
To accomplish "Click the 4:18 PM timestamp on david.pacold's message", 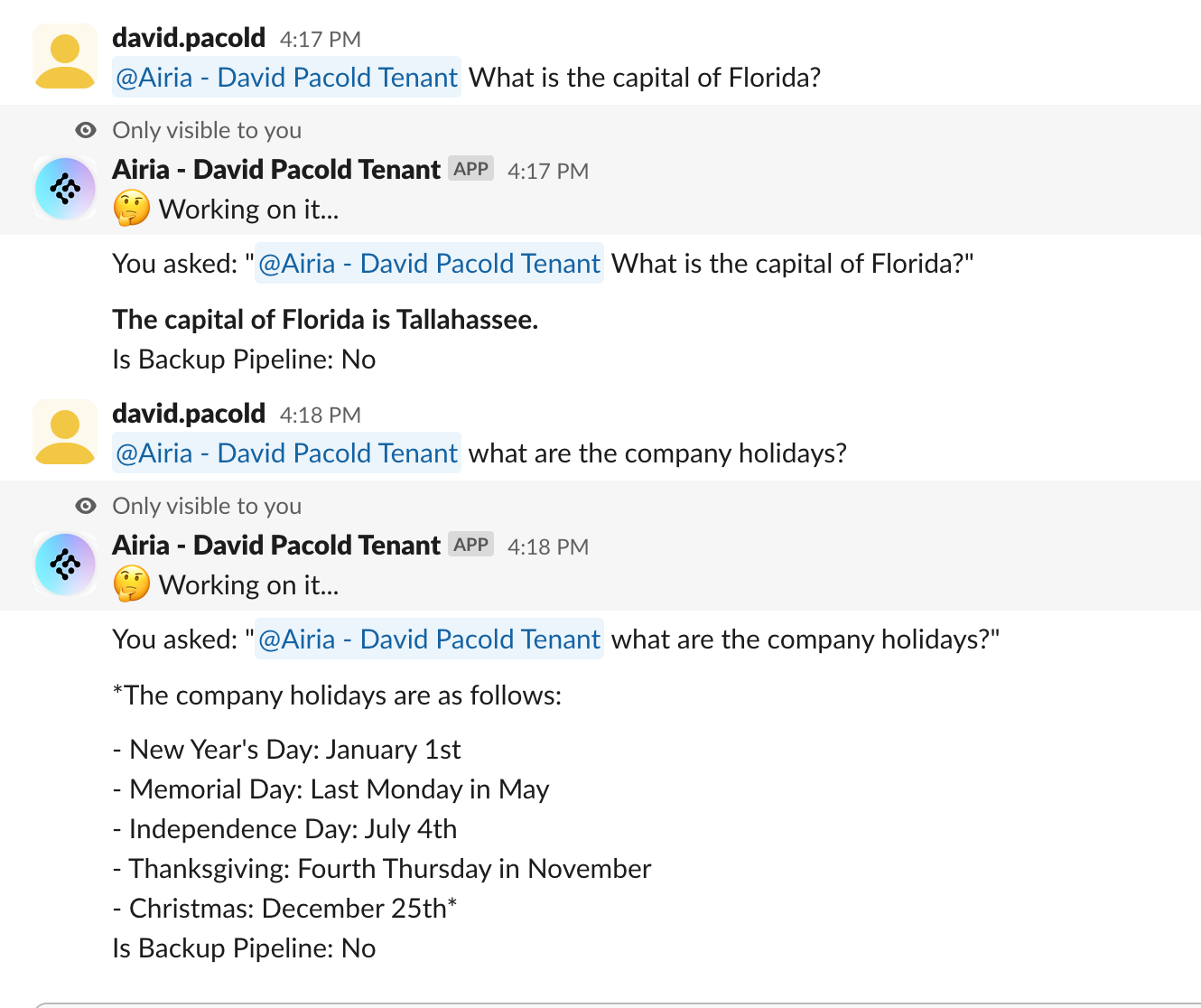I will pos(320,415).
